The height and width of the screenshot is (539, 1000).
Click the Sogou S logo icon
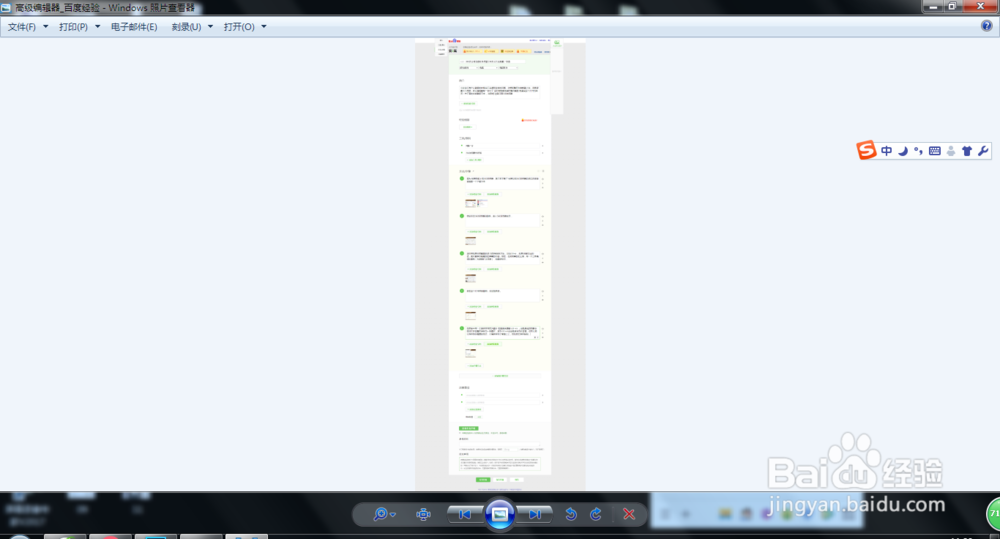866,150
